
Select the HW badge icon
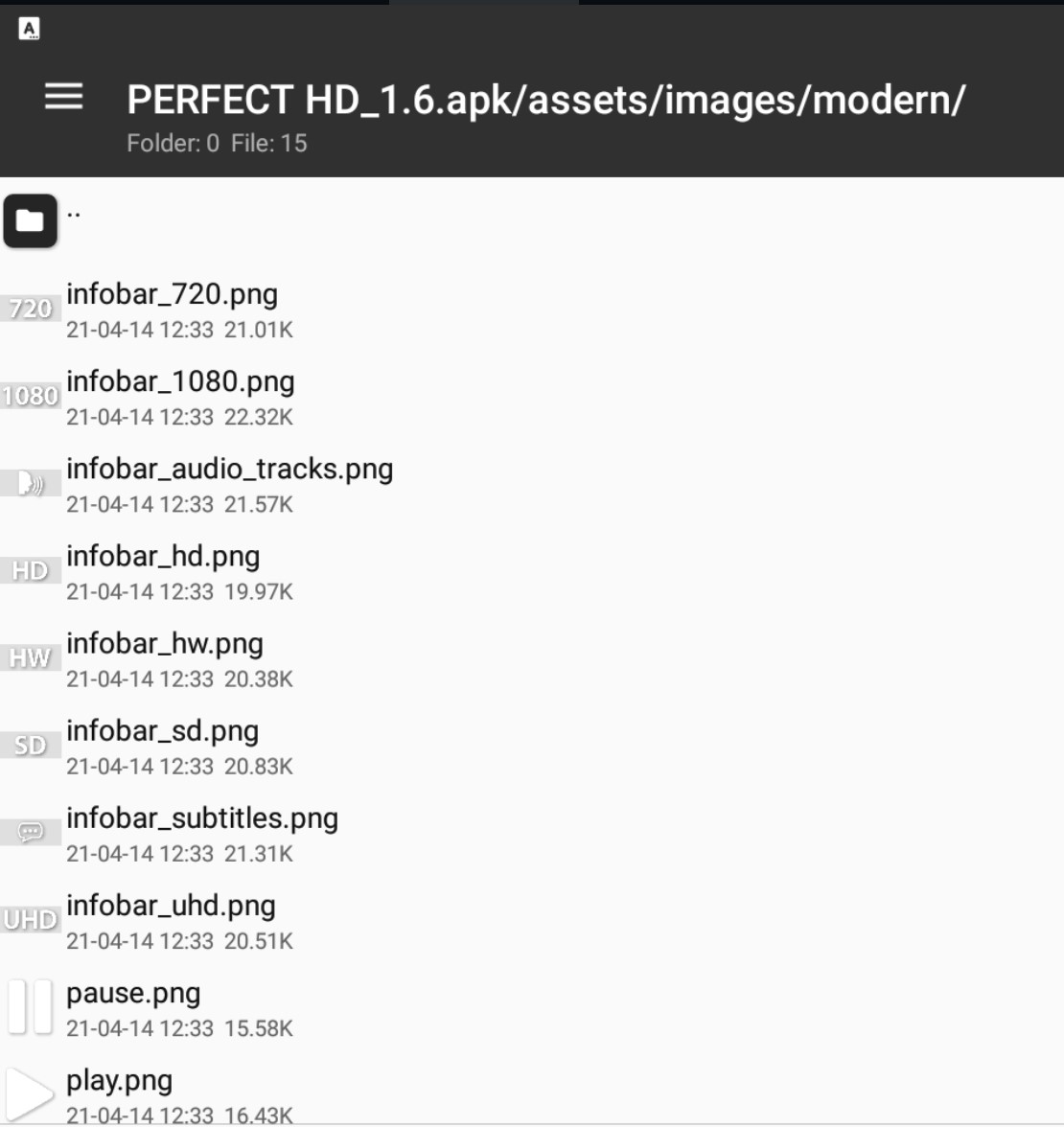click(30, 657)
